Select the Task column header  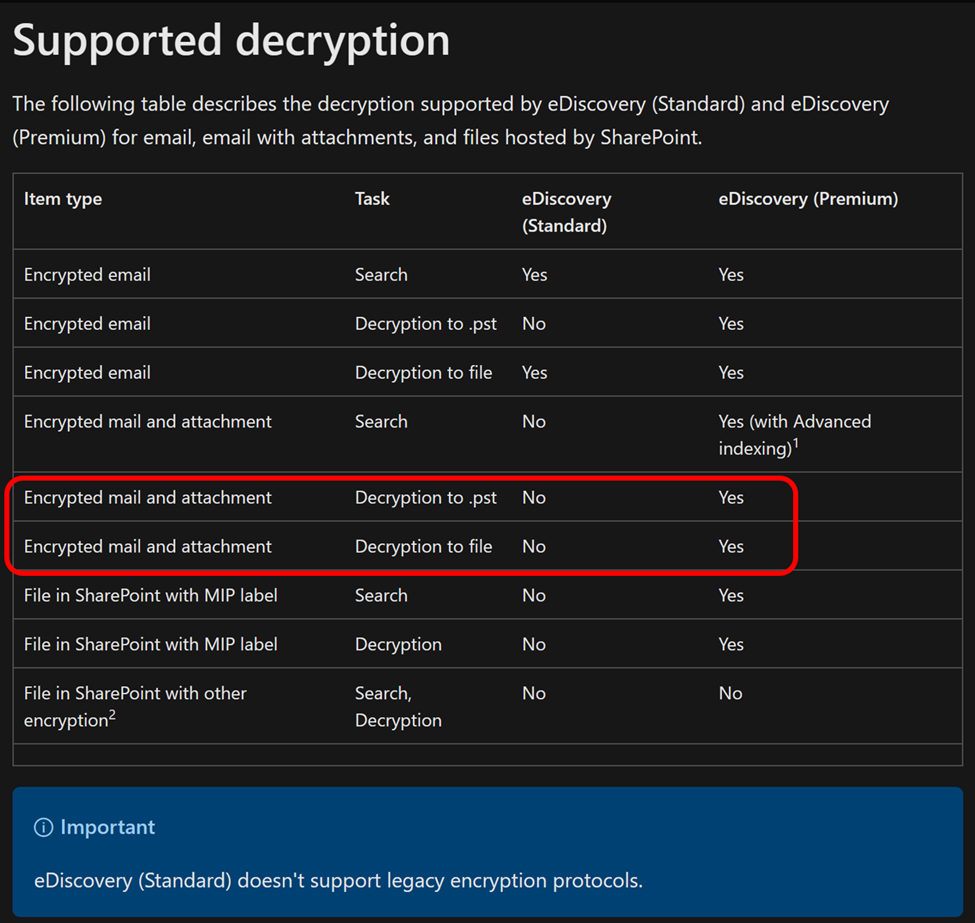tap(372, 199)
